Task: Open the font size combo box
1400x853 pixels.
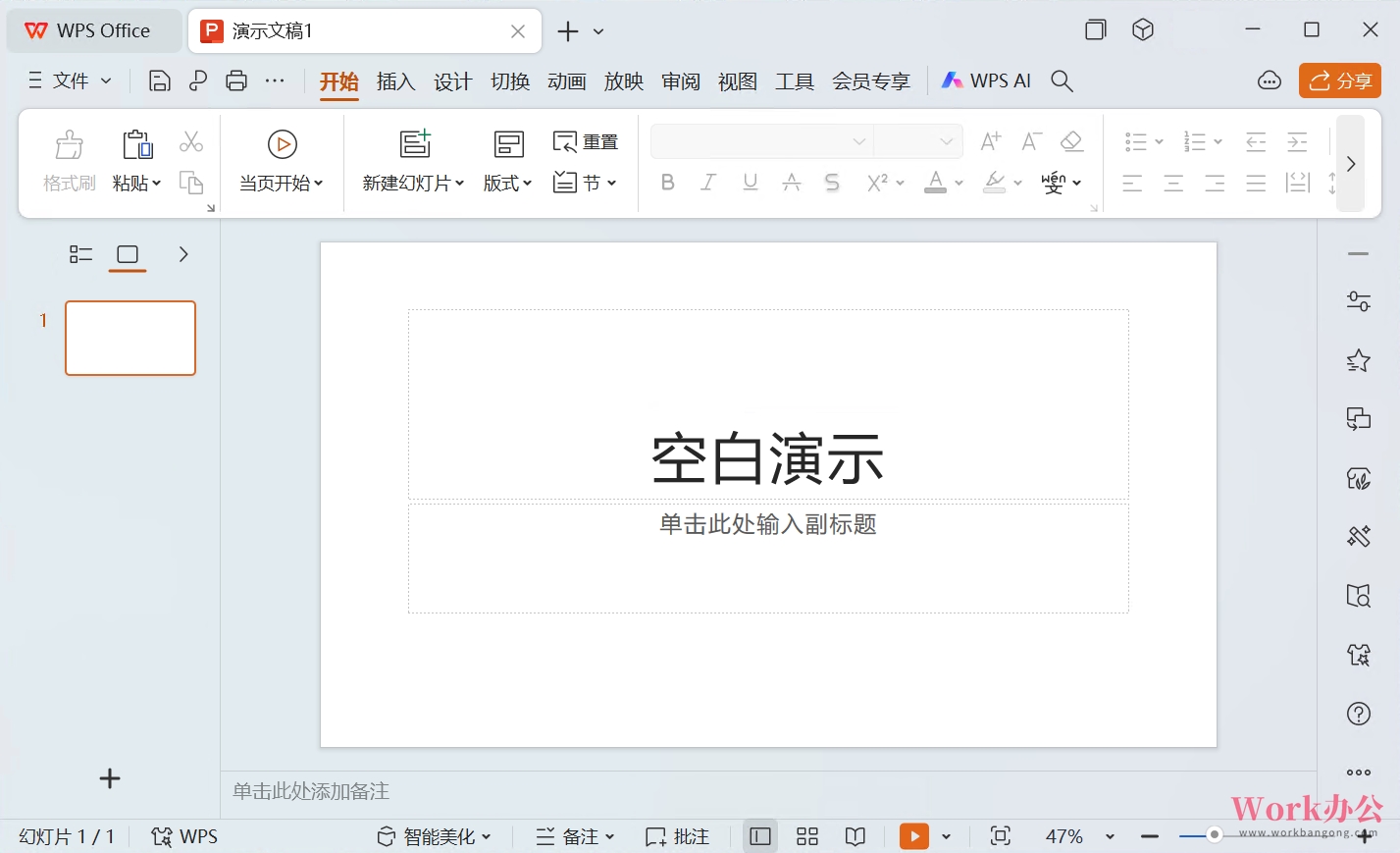Action: pyautogui.click(x=918, y=141)
